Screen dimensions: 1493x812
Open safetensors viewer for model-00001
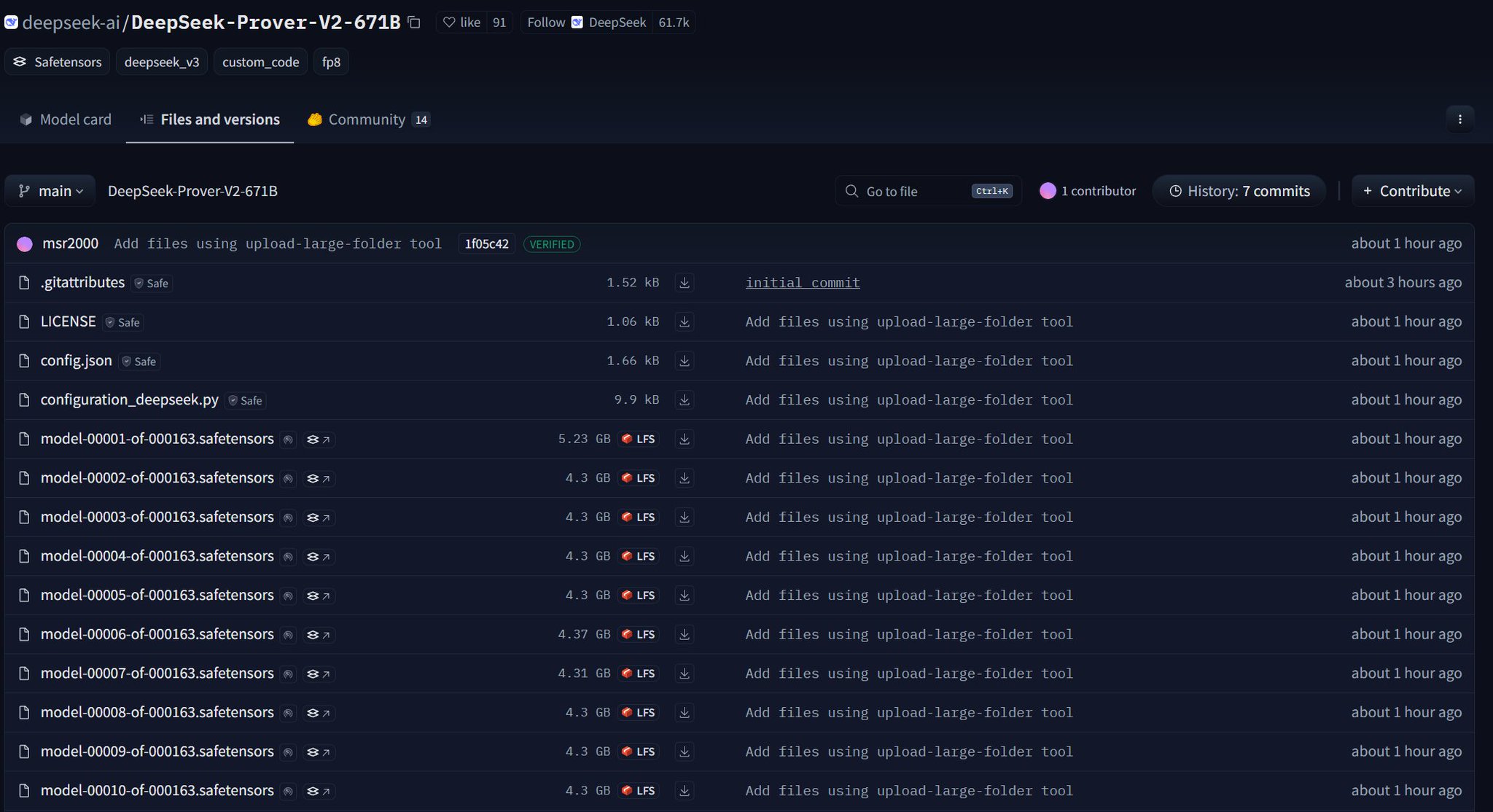click(x=319, y=440)
